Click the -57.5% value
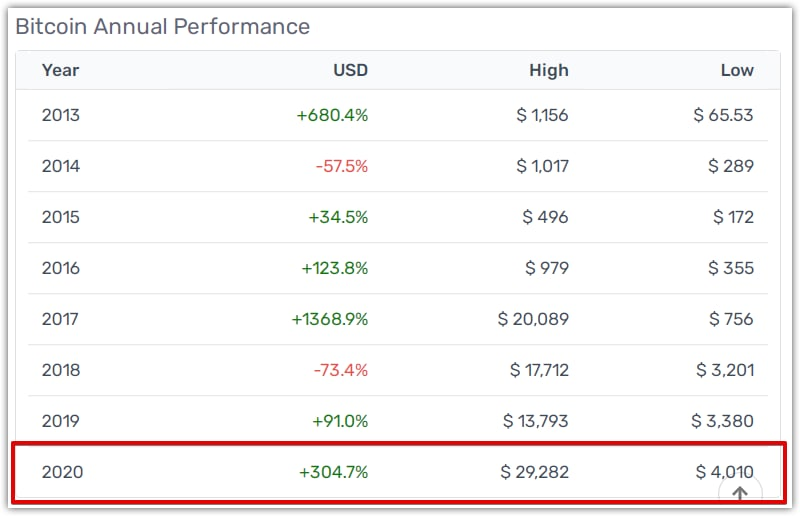Image resolution: width=800 pixels, height=516 pixels. pos(341,166)
